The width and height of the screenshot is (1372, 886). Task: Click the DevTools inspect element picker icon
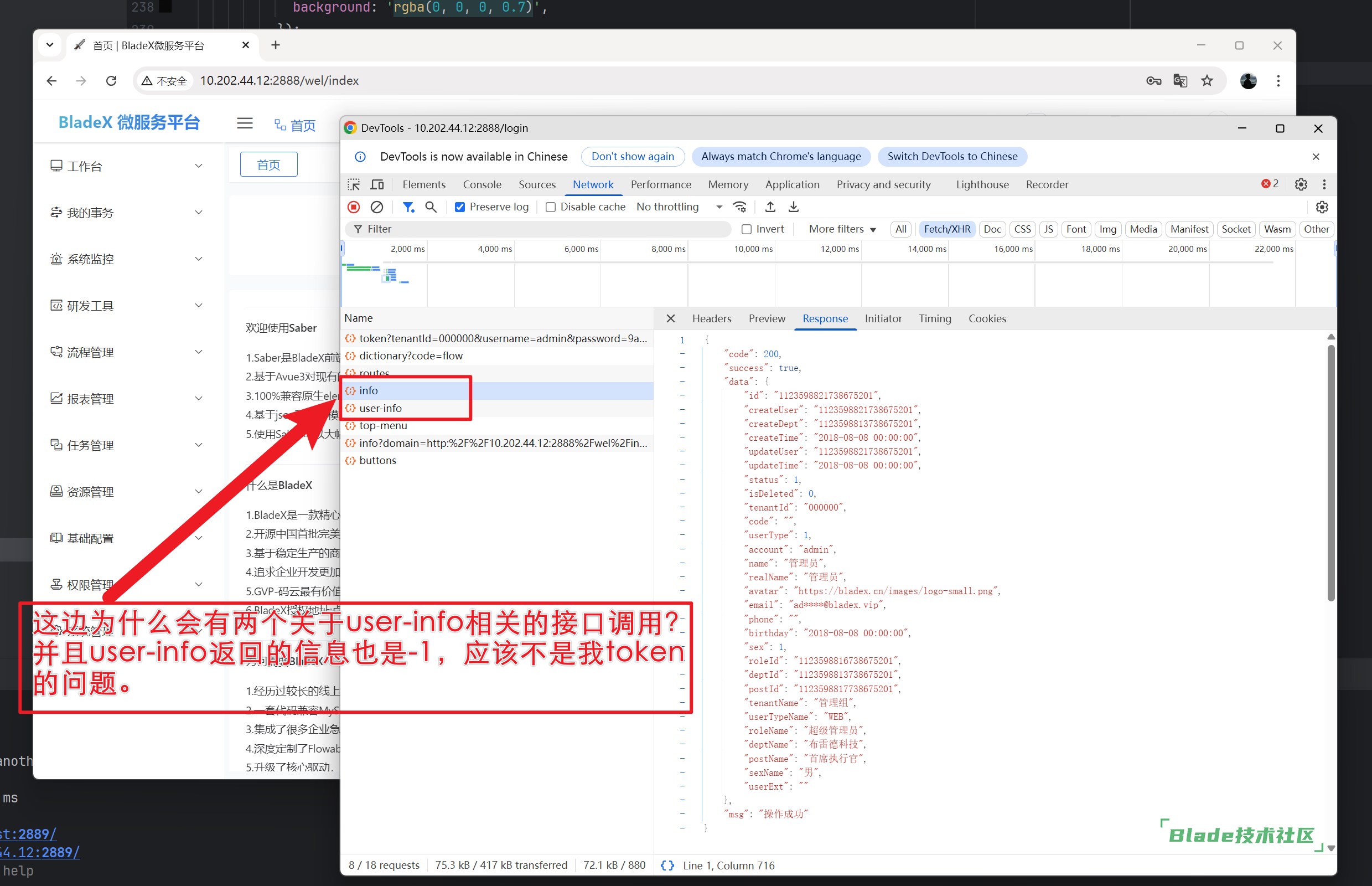coord(354,185)
